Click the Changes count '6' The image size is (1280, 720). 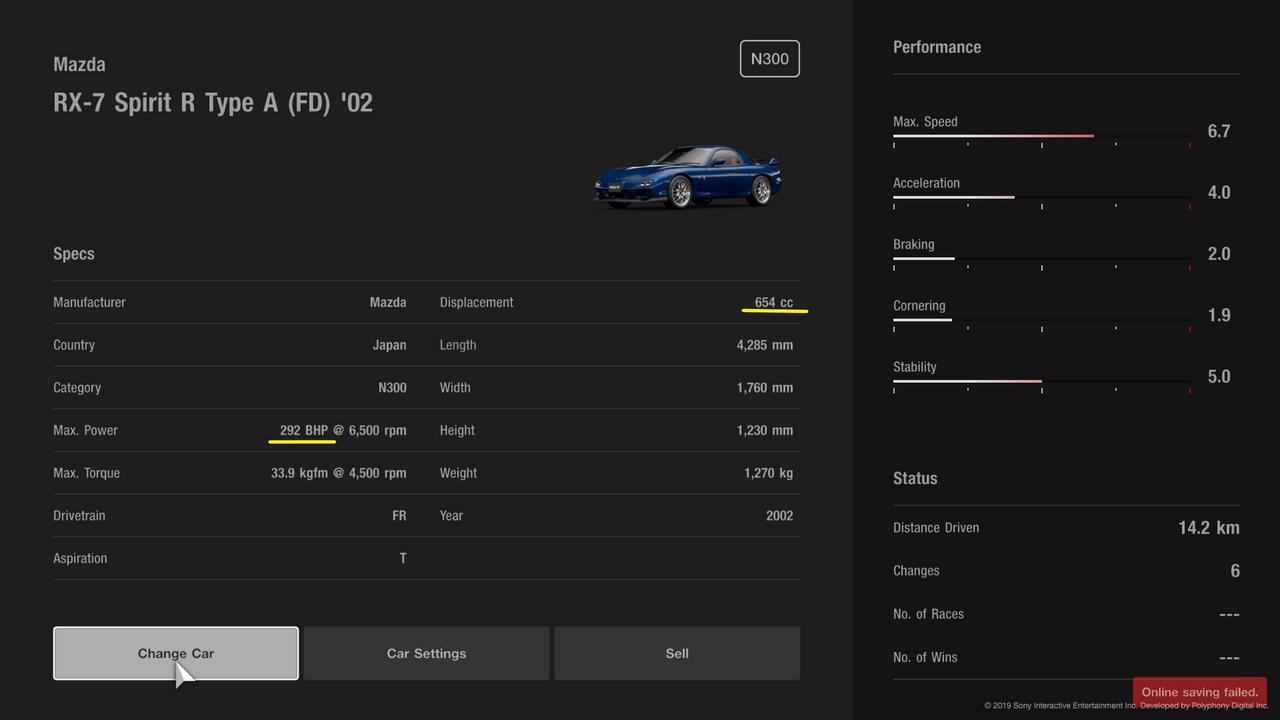click(1235, 571)
